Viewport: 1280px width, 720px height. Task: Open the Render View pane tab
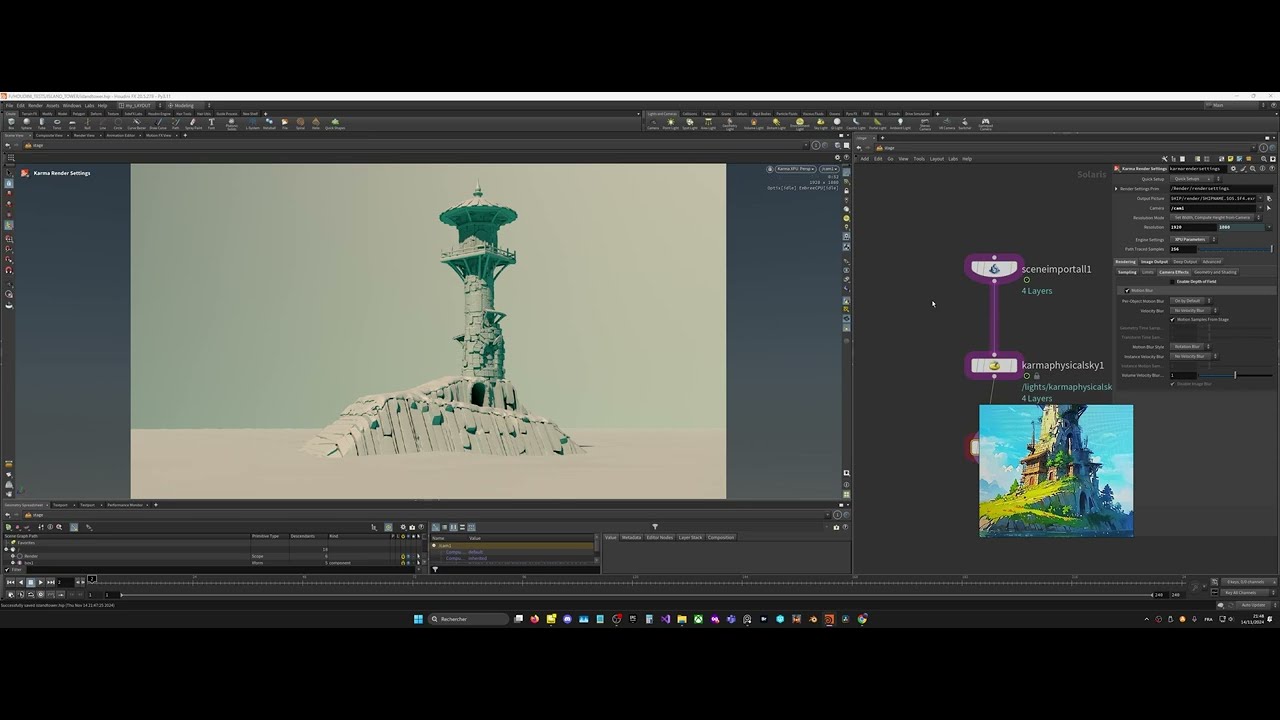[84, 135]
